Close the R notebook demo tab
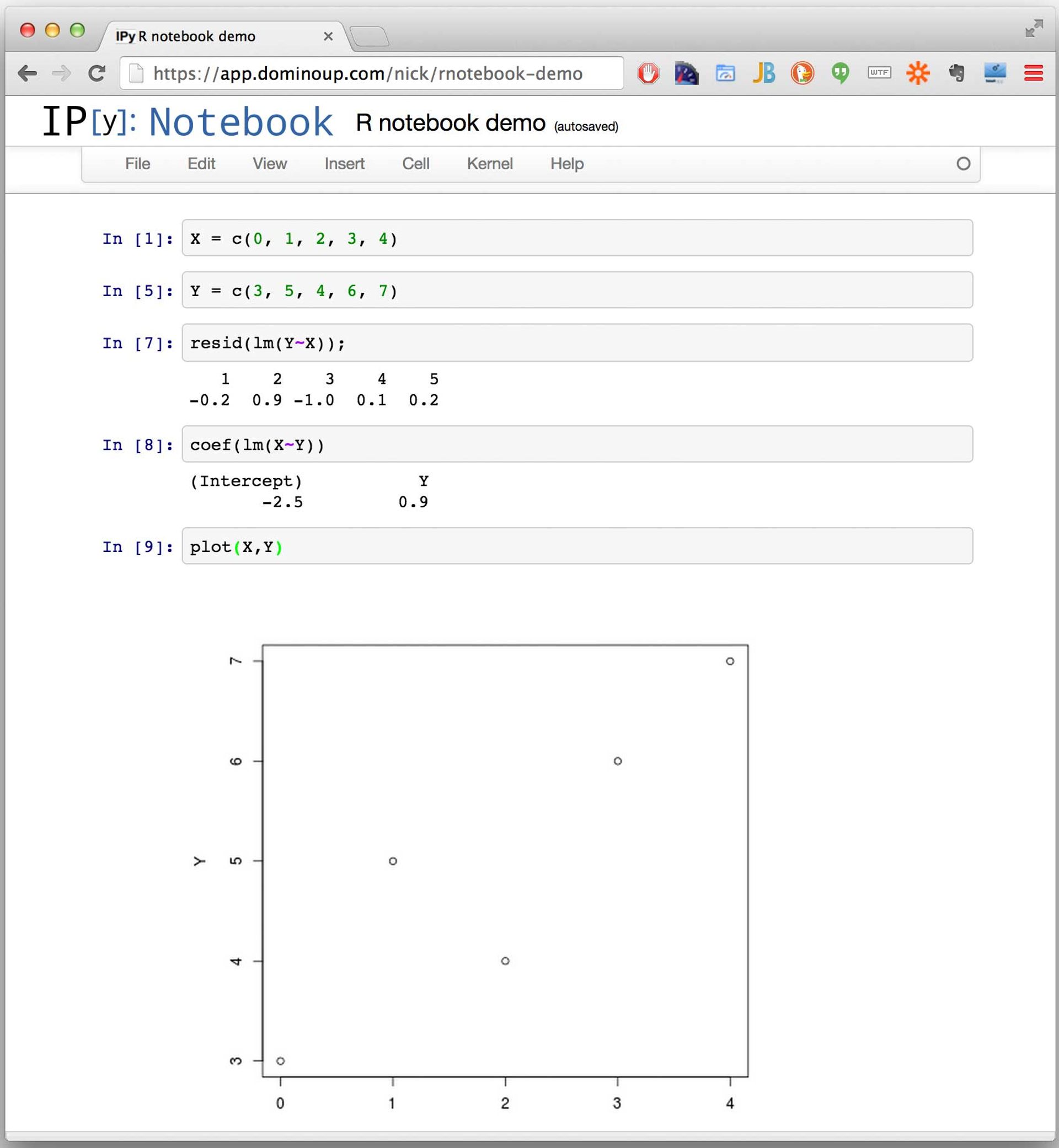Viewport: 1059px width, 1148px height. (x=328, y=36)
